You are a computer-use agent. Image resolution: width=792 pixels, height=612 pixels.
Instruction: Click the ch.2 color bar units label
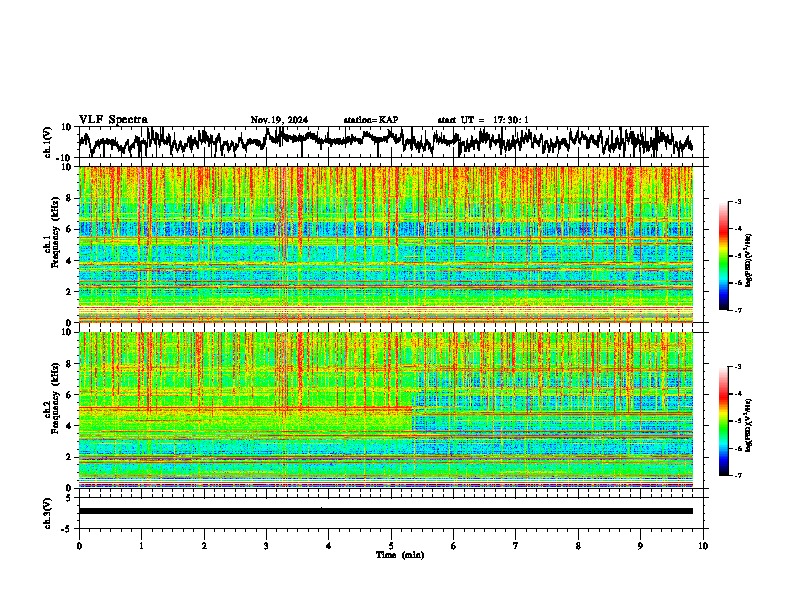[x=748, y=426]
